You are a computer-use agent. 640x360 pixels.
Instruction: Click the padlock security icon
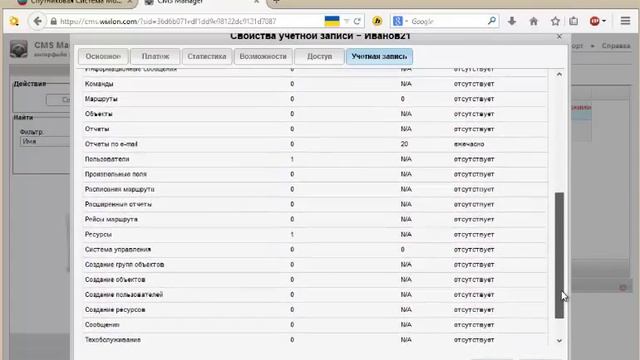pos(53,21)
